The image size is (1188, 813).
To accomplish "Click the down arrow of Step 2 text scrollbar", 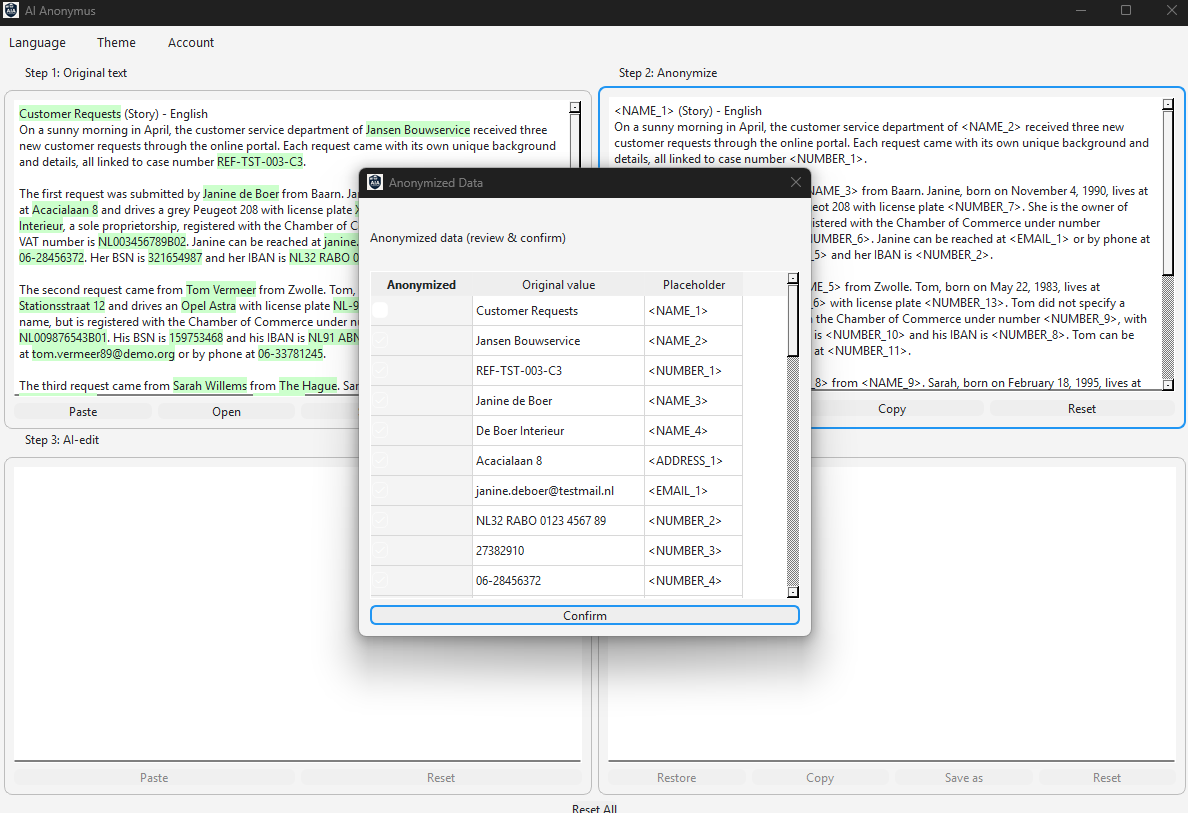I will 1168,385.
